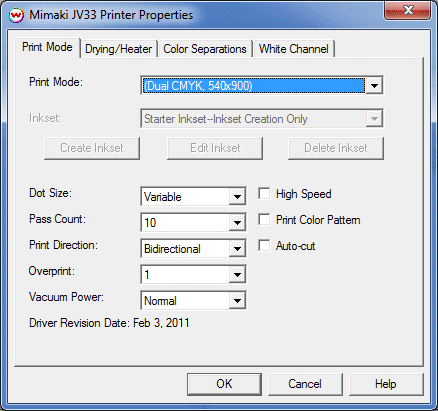The image size is (438, 411).
Task: Check the Auto-cut option
Action: [264, 246]
